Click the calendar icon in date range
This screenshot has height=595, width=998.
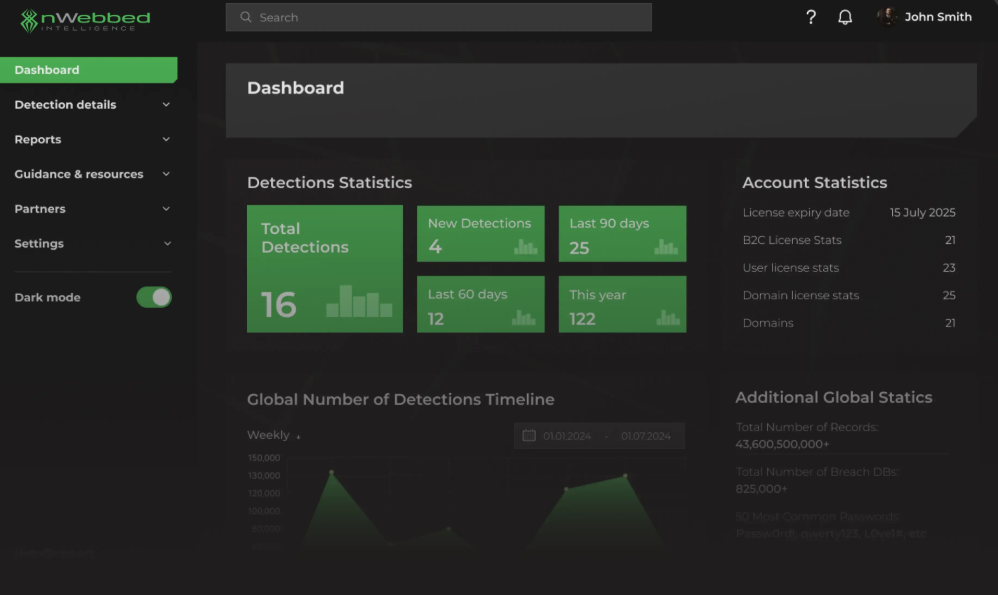(x=529, y=436)
